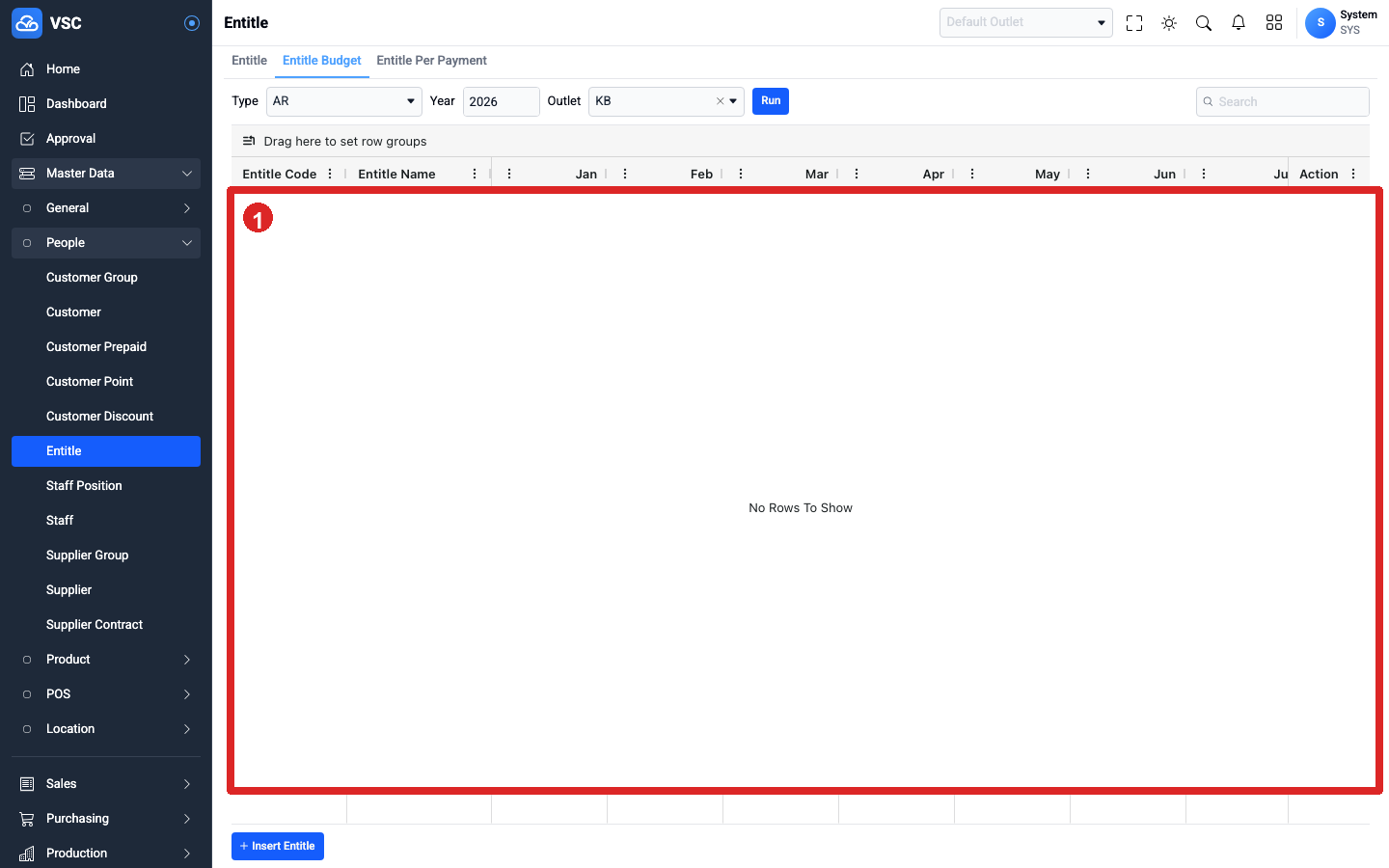
Task: Open the Outlet KB dropdown
Action: pyautogui.click(x=667, y=101)
